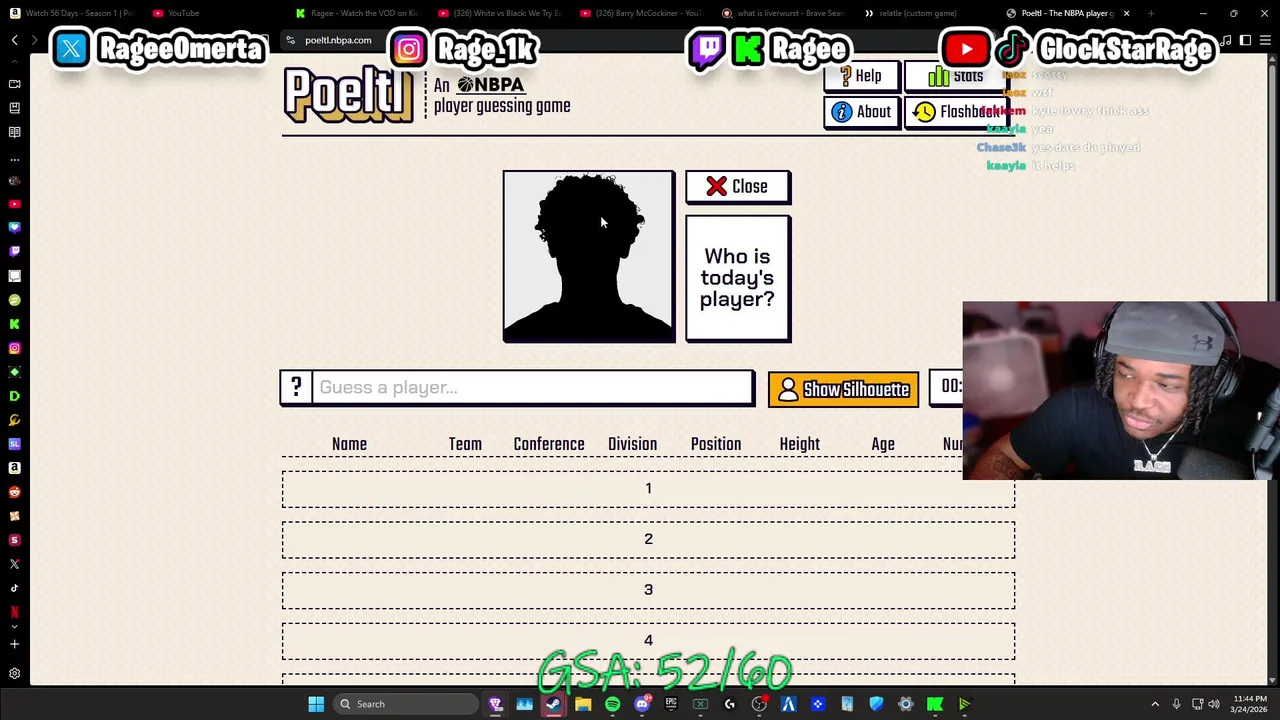Viewport: 1280px width, 720px height.
Task: Expand the sidebar chevron below Netflix
Action: click(14, 627)
